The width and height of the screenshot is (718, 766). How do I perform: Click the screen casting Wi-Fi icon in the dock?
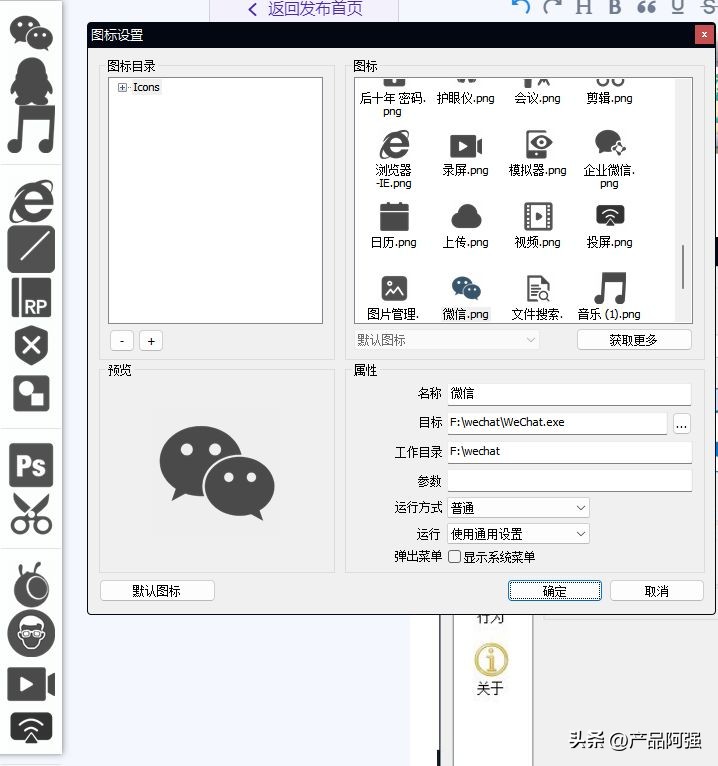[x=31, y=728]
